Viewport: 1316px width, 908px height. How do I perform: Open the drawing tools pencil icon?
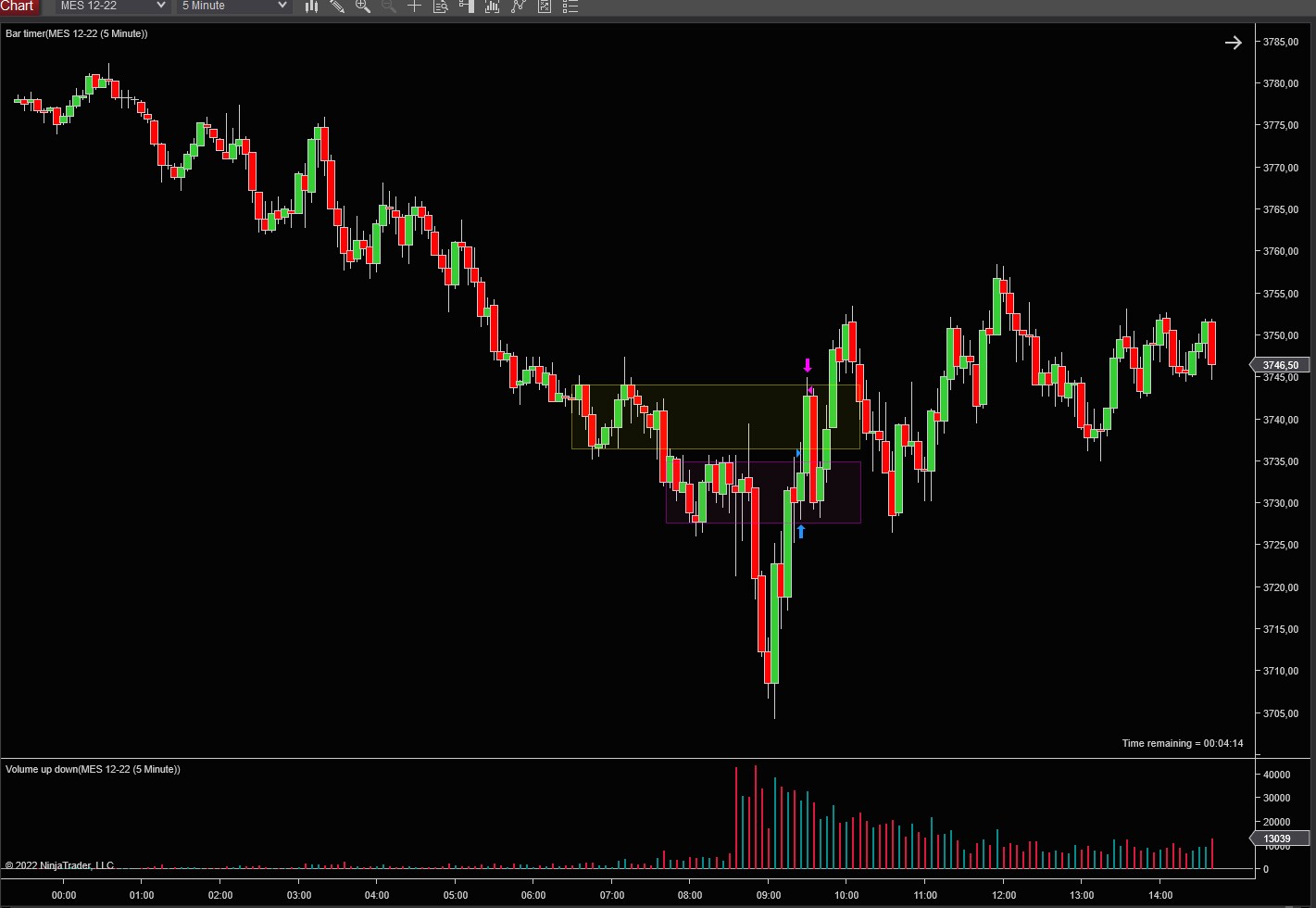337,6
